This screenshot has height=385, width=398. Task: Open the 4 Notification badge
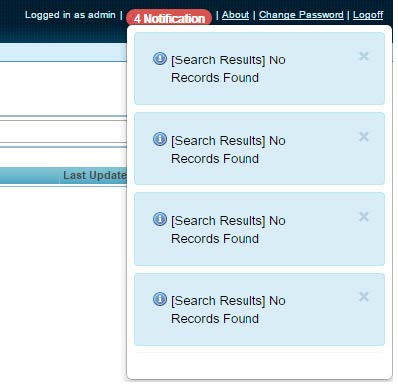[169, 18]
